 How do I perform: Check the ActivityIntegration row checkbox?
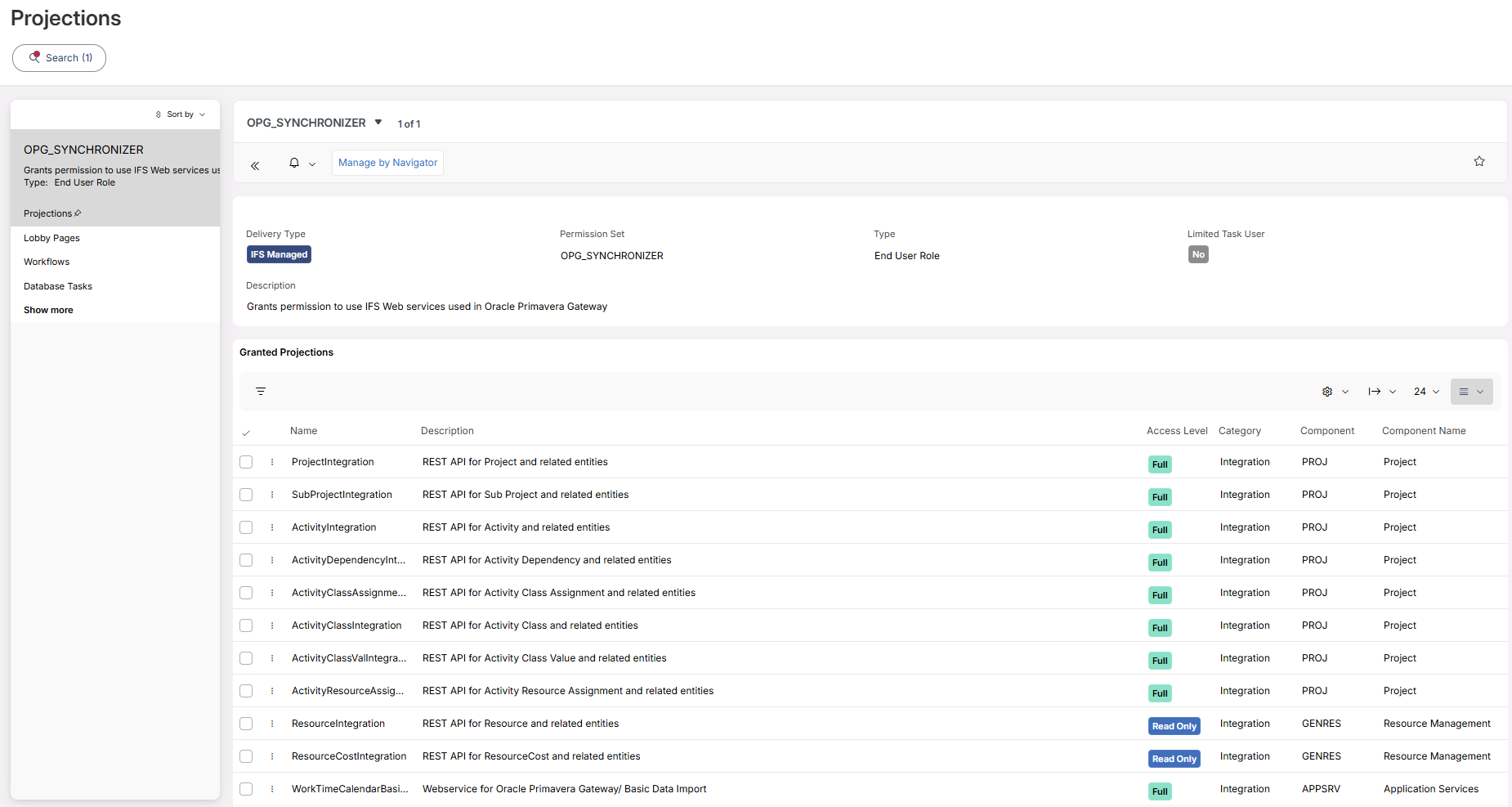(x=246, y=527)
